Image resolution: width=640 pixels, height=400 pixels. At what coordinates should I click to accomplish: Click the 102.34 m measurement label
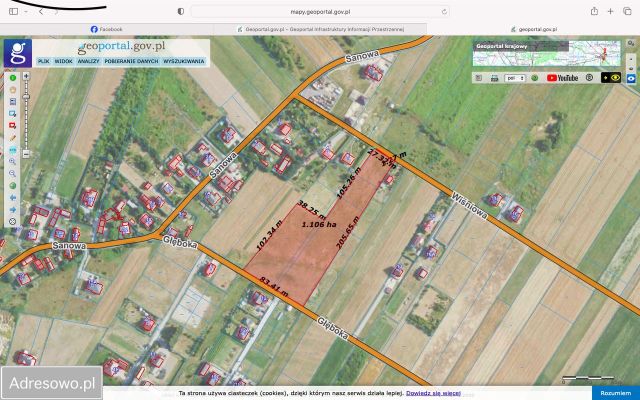pos(269,236)
